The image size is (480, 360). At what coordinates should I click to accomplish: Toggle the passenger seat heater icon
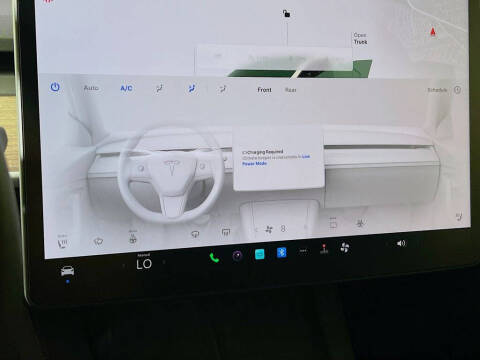(459, 217)
